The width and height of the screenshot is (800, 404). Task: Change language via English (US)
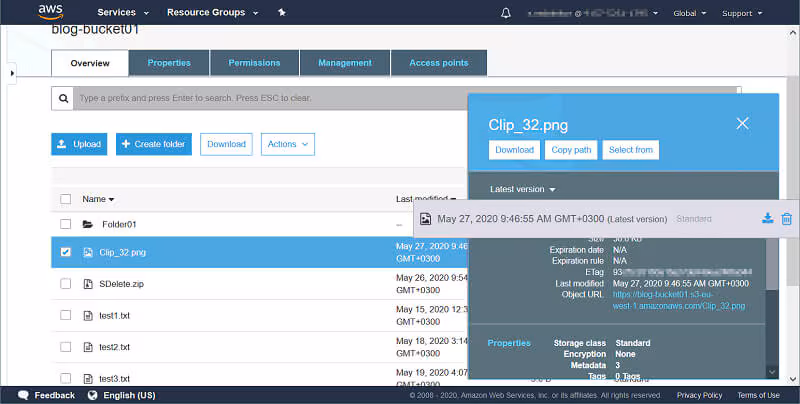[129, 395]
